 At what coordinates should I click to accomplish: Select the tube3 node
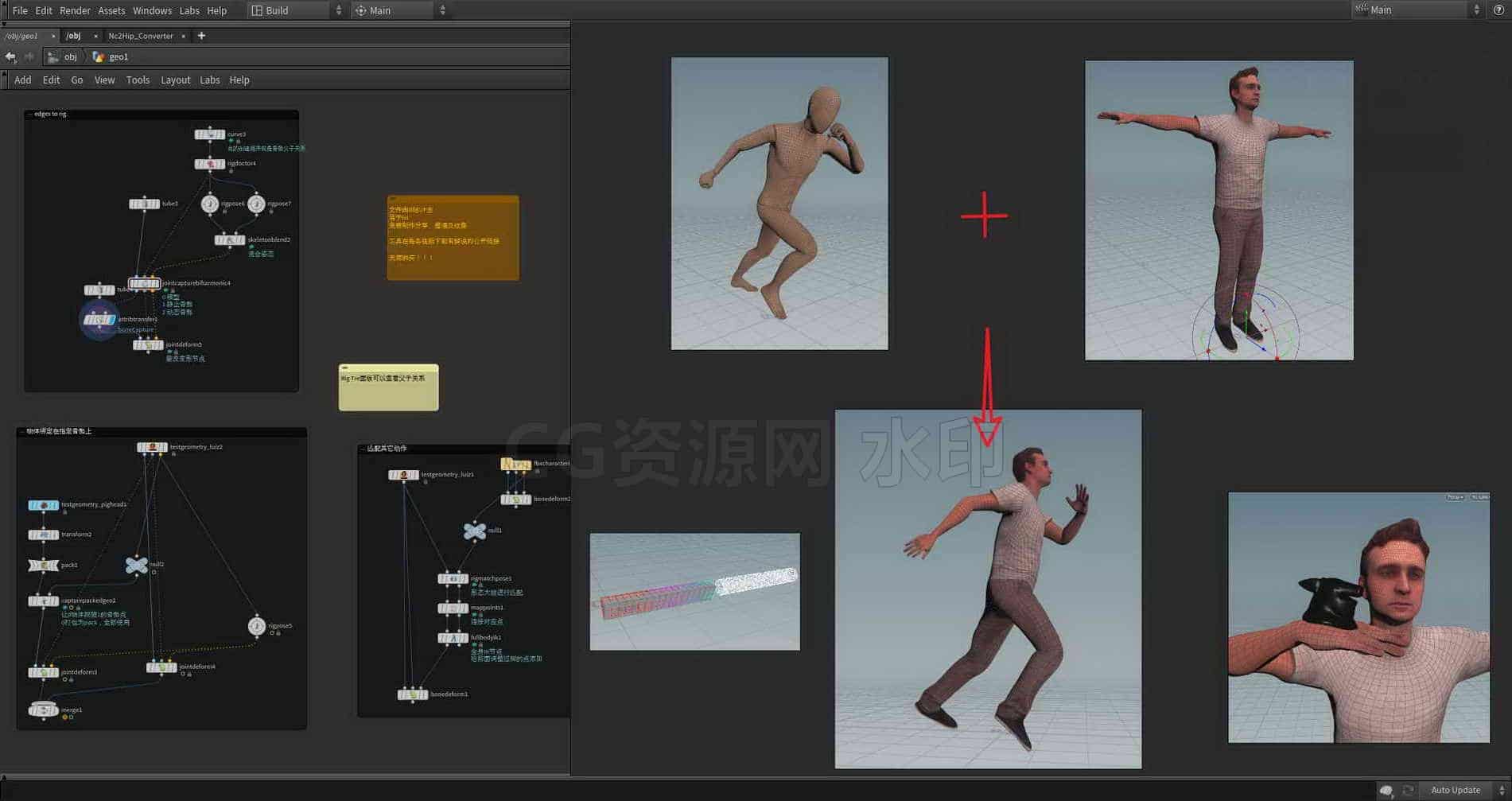click(x=144, y=204)
